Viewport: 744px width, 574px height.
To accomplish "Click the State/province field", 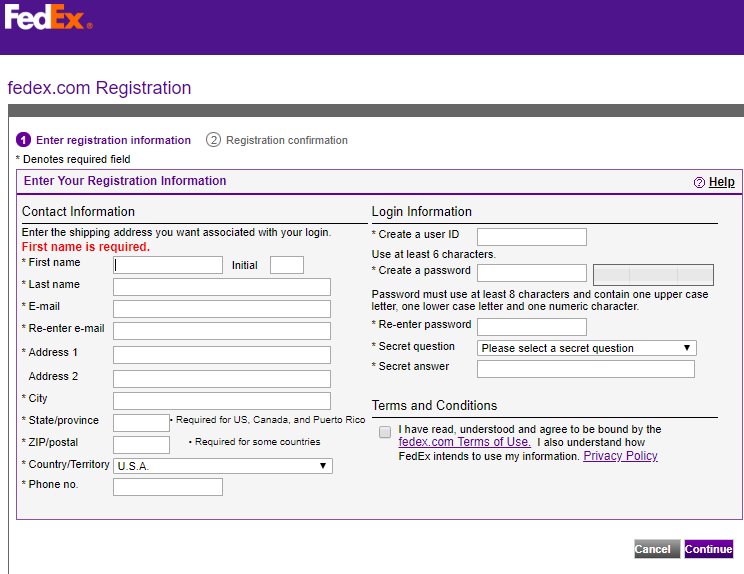I will [141, 423].
